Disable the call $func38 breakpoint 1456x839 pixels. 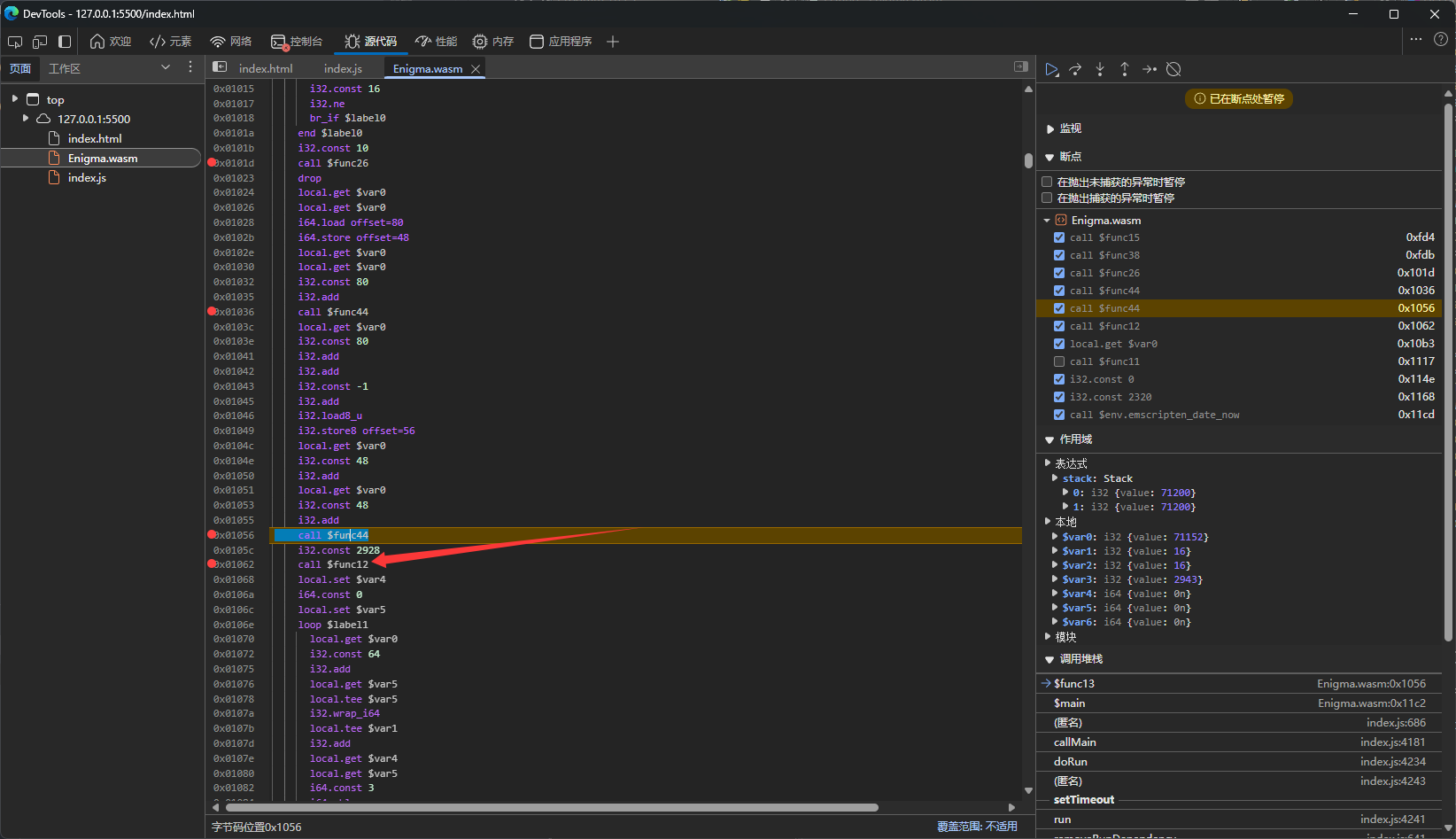[x=1059, y=255]
